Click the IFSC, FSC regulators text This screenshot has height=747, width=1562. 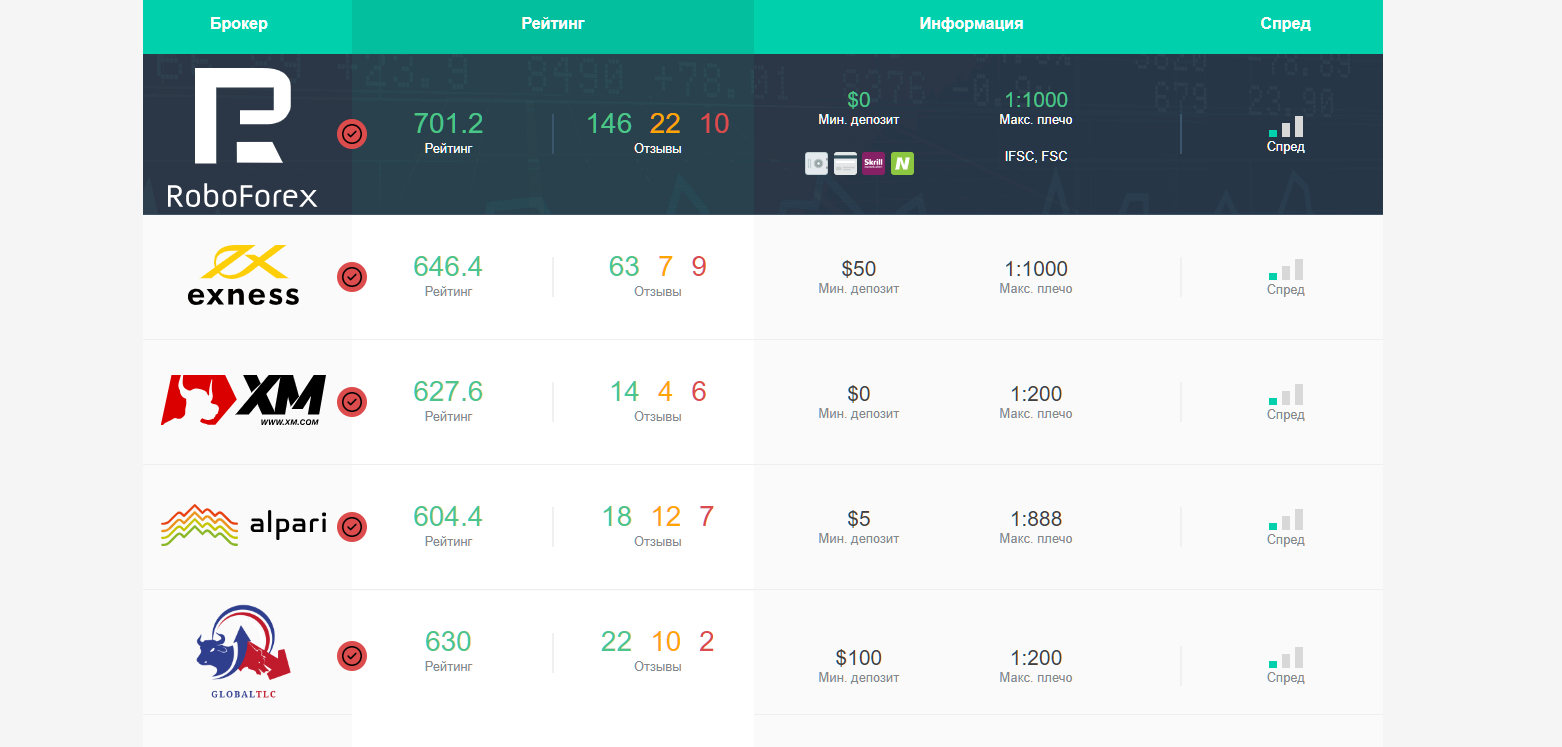(1036, 156)
